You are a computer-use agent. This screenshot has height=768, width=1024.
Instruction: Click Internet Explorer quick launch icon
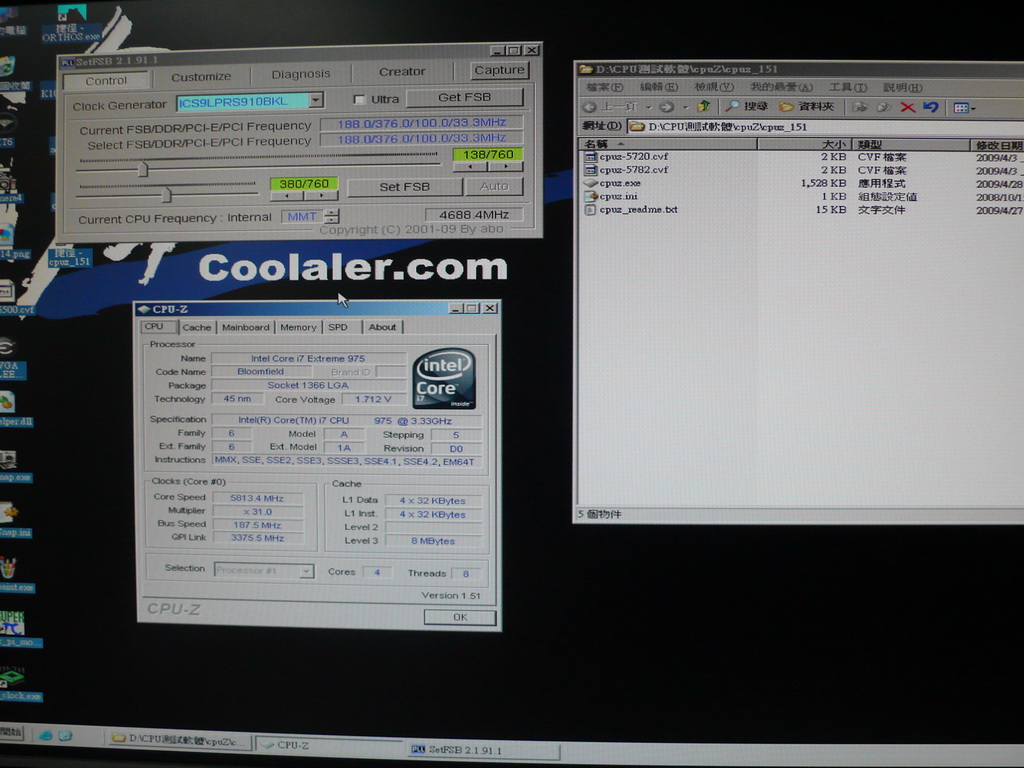[46, 735]
